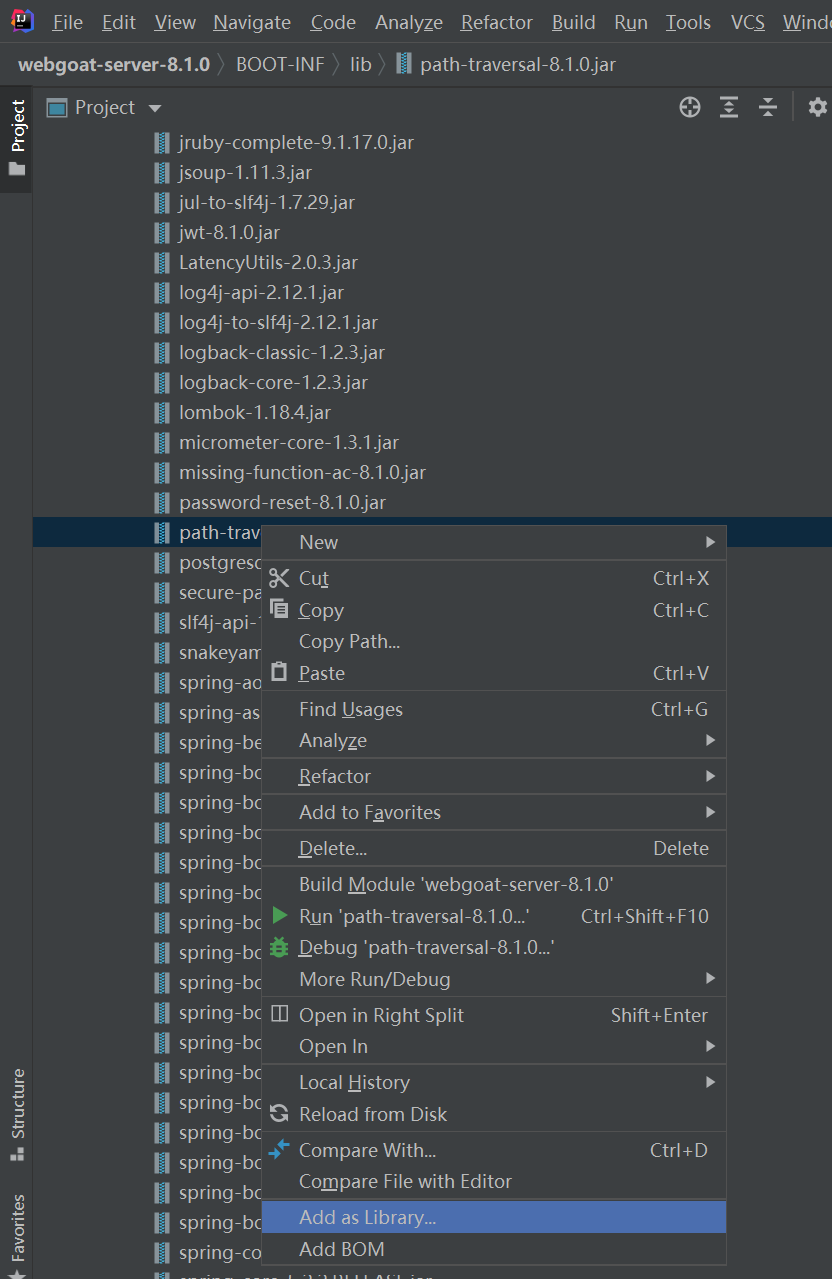This screenshot has height=1279, width=832.
Task: Open the Project view dropdown arrow
Action: click(x=154, y=108)
